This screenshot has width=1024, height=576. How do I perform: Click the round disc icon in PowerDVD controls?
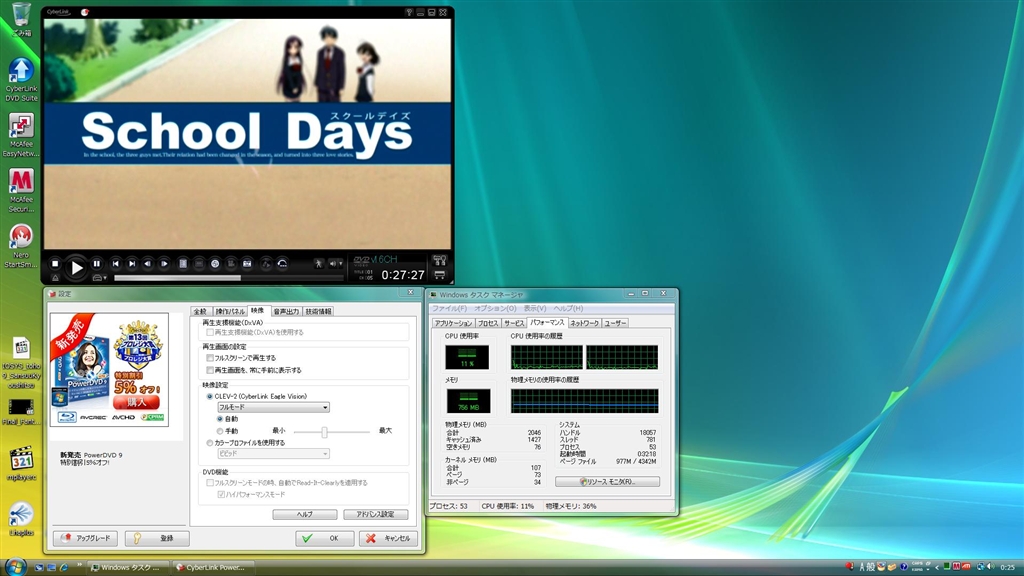tap(215, 264)
